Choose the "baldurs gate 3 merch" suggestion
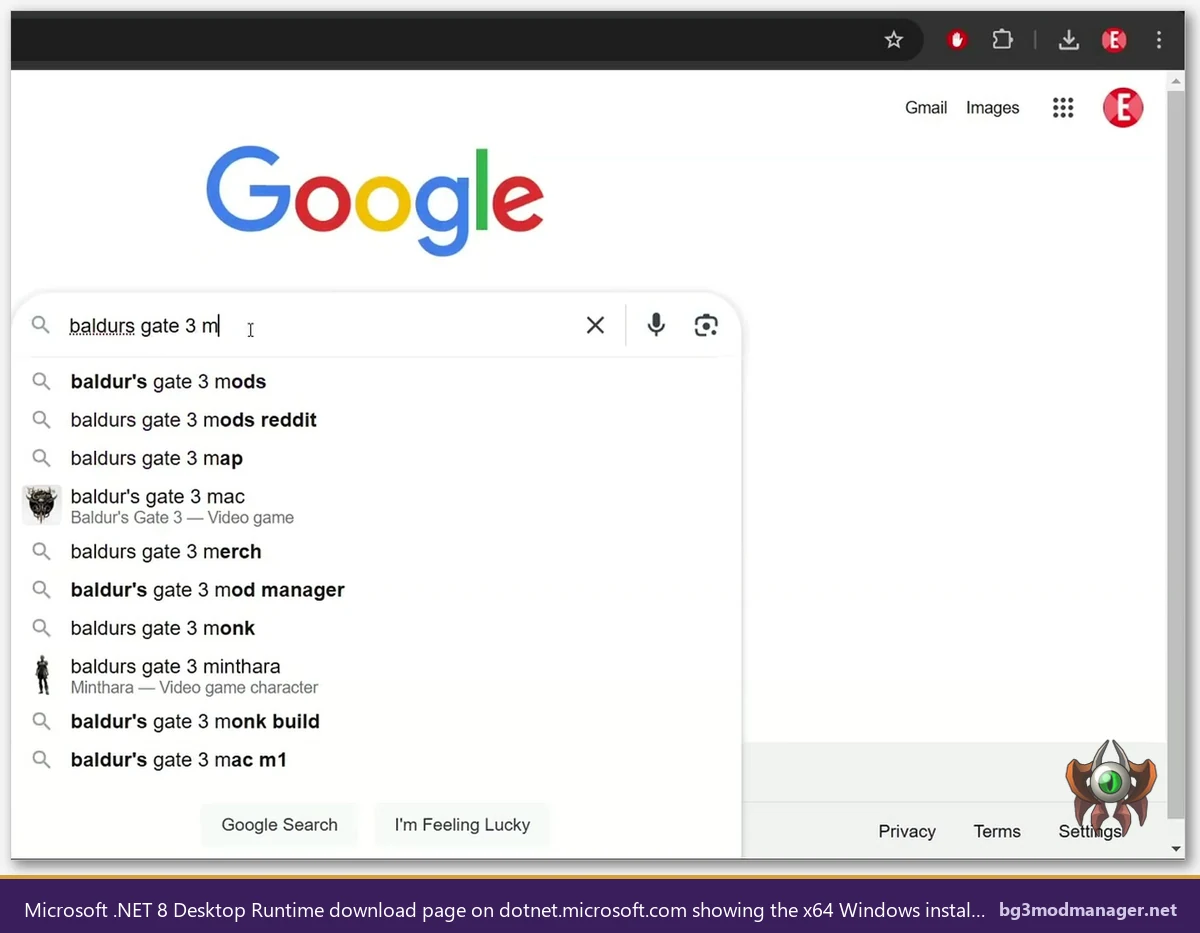The width and height of the screenshot is (1200, 933). (376, 552)
